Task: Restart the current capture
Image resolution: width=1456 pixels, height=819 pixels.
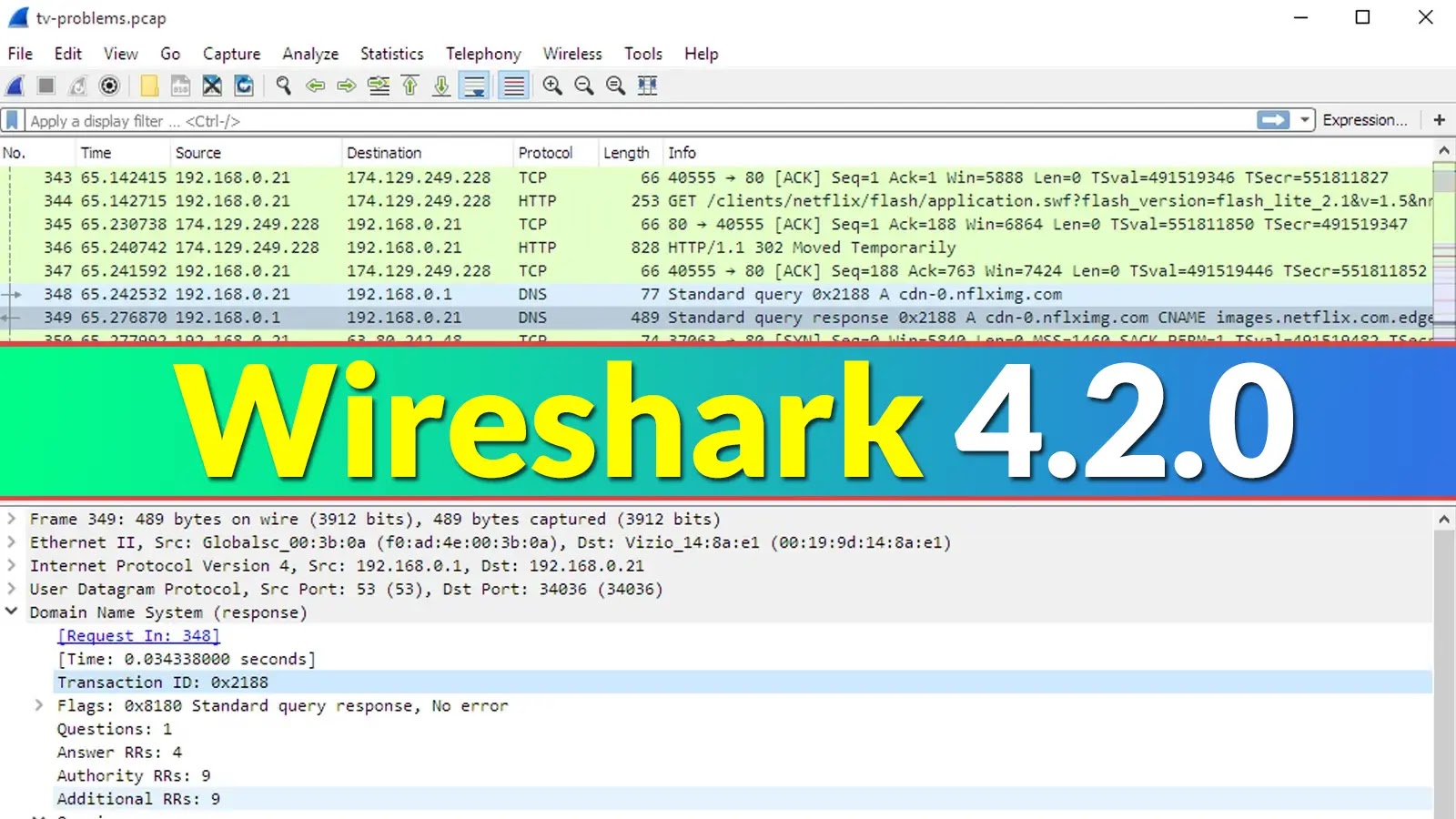Action: (78, 86)
